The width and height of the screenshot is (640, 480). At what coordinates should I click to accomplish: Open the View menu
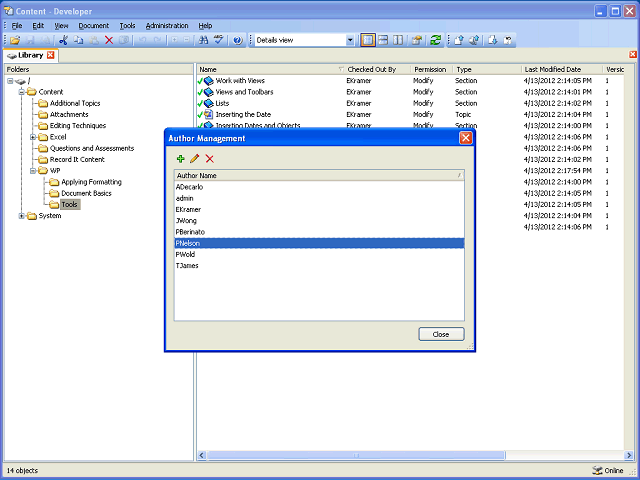62,26
